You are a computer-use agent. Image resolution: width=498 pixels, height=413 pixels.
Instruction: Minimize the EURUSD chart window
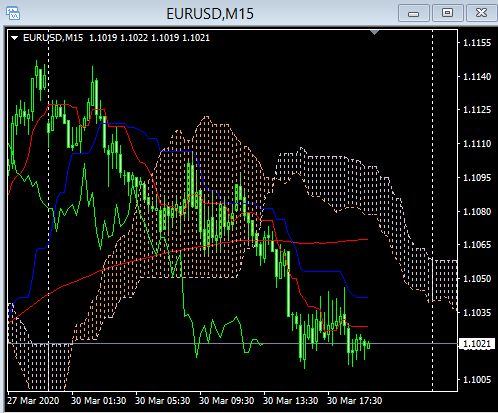414,13
